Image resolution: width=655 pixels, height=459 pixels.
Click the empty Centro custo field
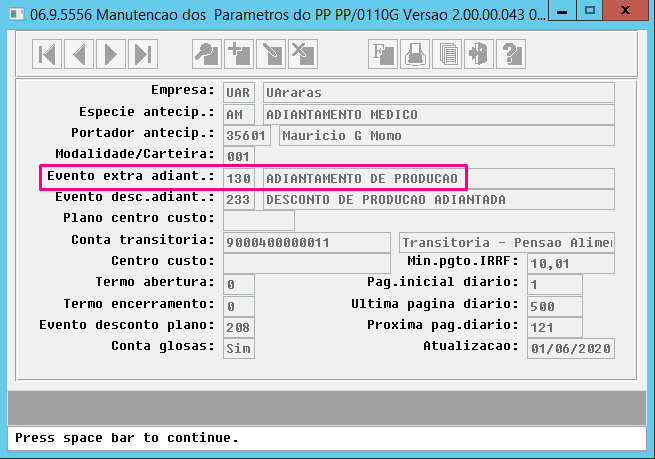point(307,264)
